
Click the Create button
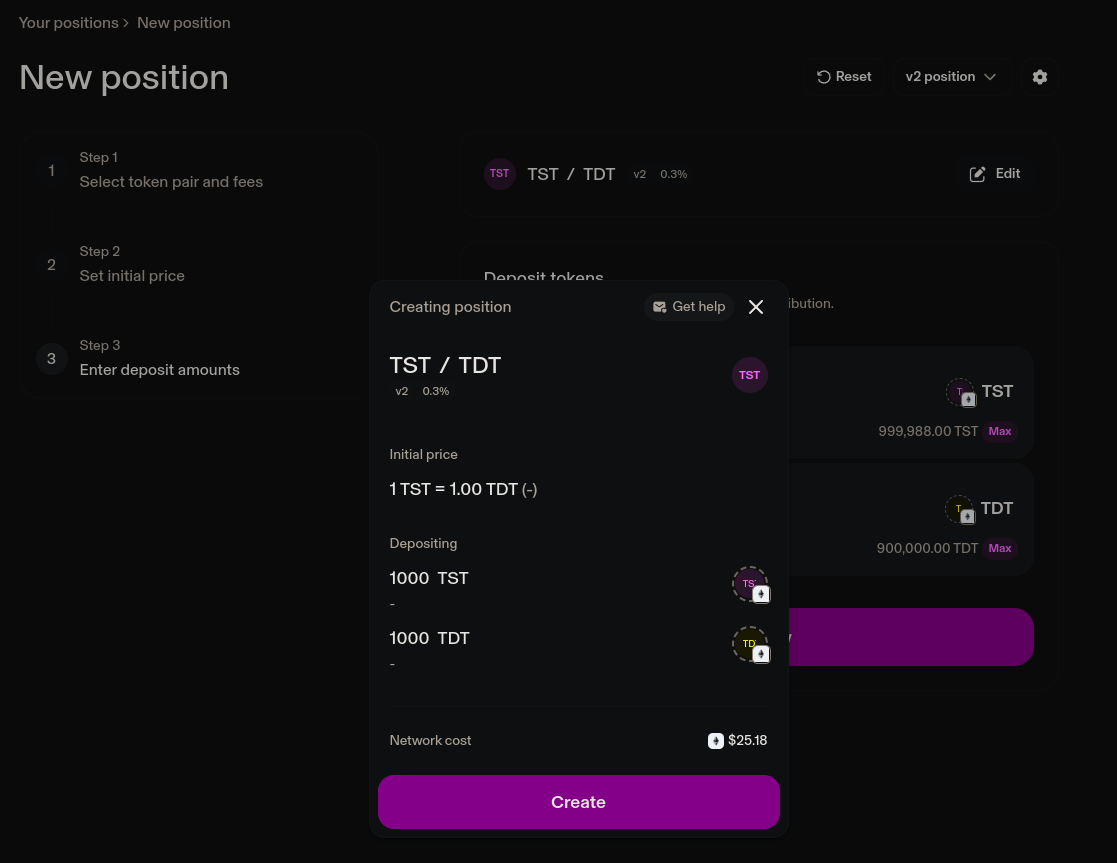click(578, 802)
